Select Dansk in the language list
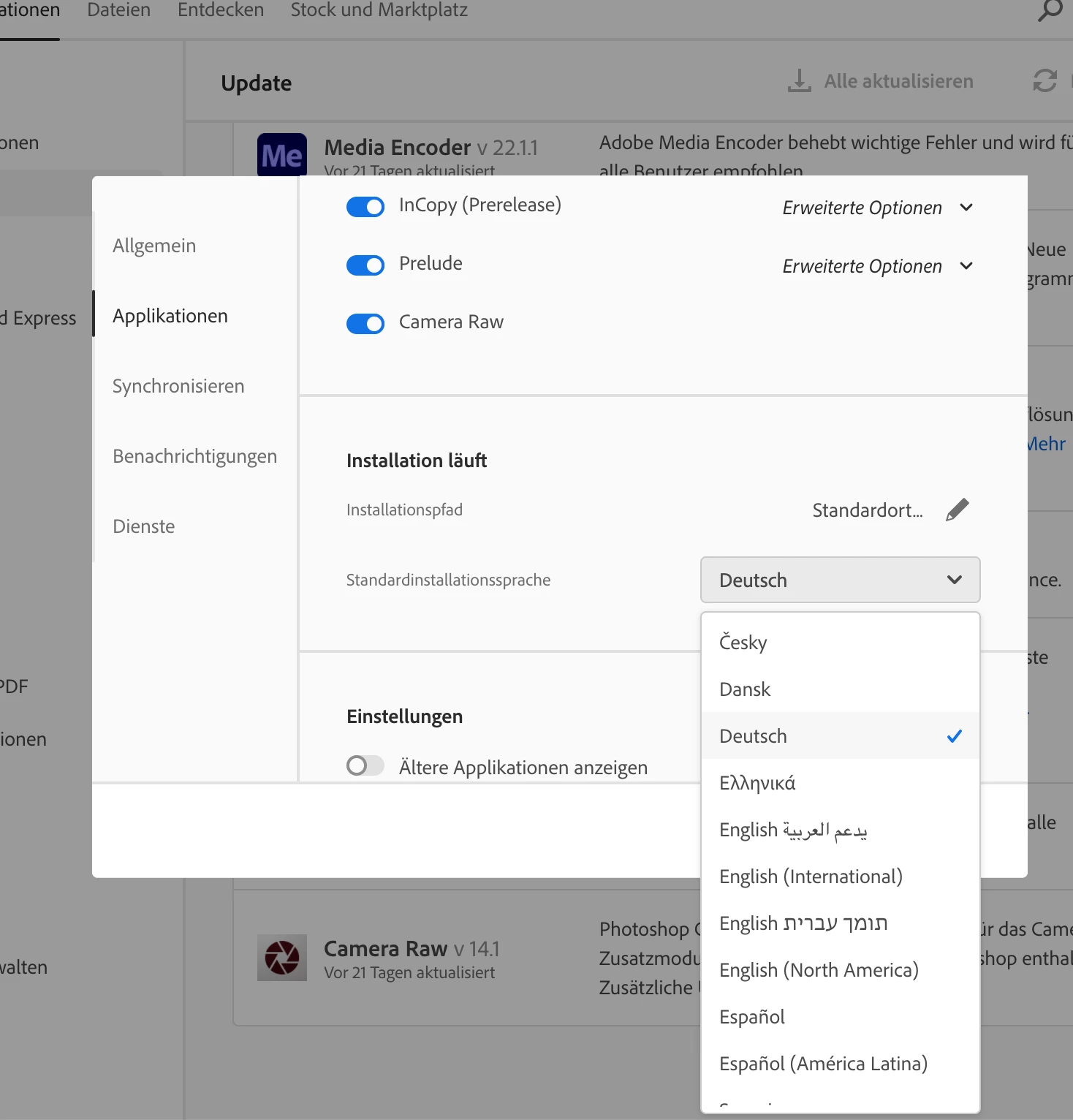The height and width of the screenshot is (1120, 1073). [x=841, y=689]
